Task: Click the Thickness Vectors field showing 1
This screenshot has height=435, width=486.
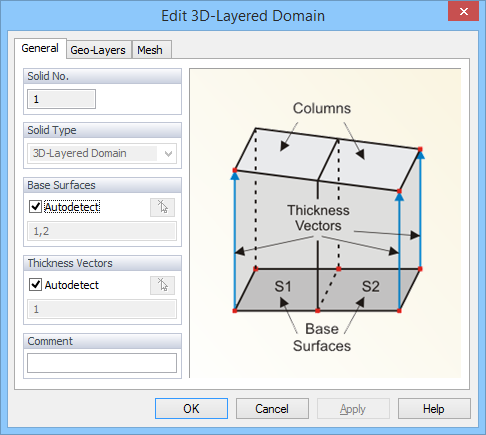Action: [102, 309]
